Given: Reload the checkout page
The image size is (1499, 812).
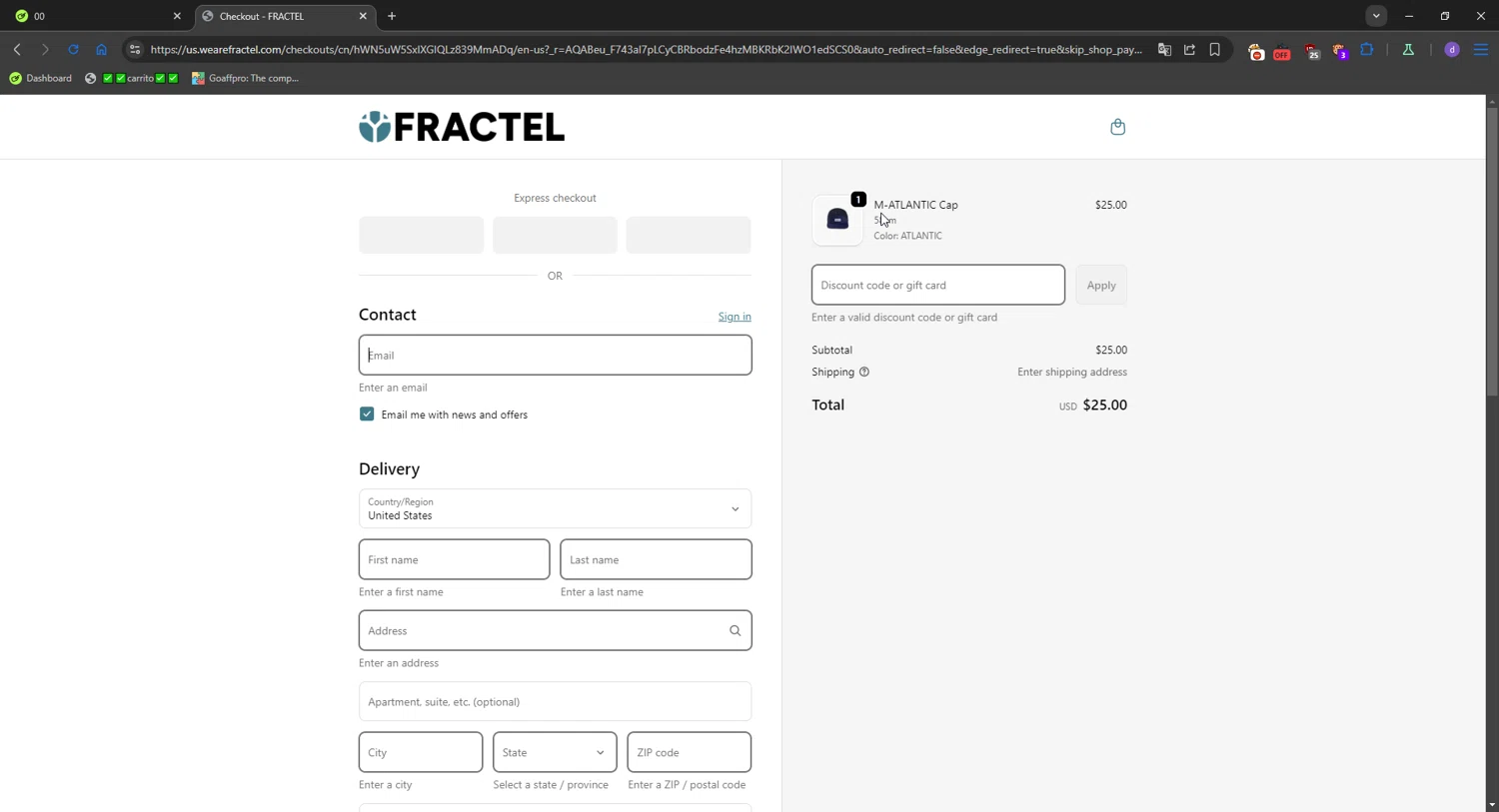Looking at the screenshot, I should [x=73, y=49].
